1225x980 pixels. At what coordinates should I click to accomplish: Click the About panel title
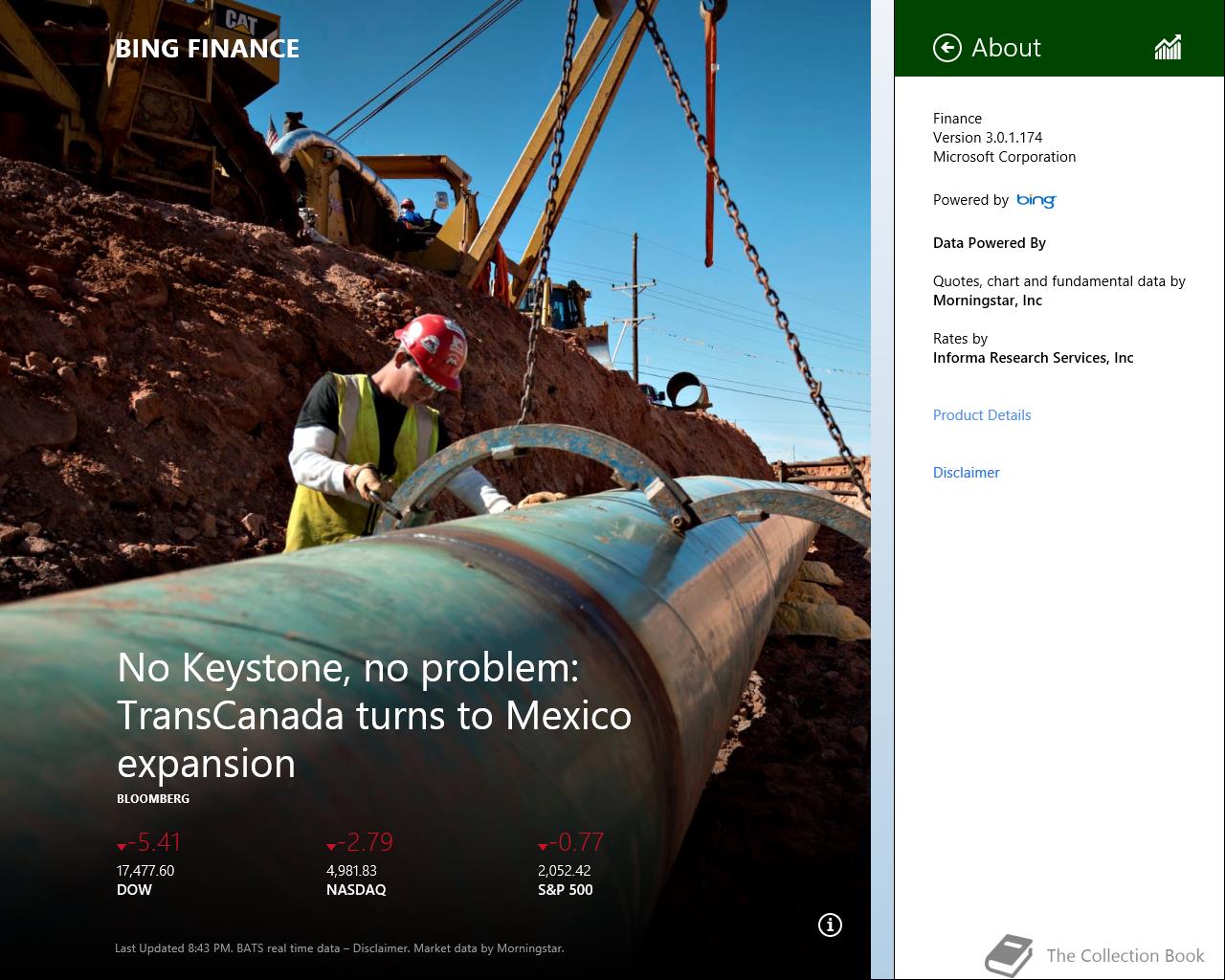[x=1006, y=48]
